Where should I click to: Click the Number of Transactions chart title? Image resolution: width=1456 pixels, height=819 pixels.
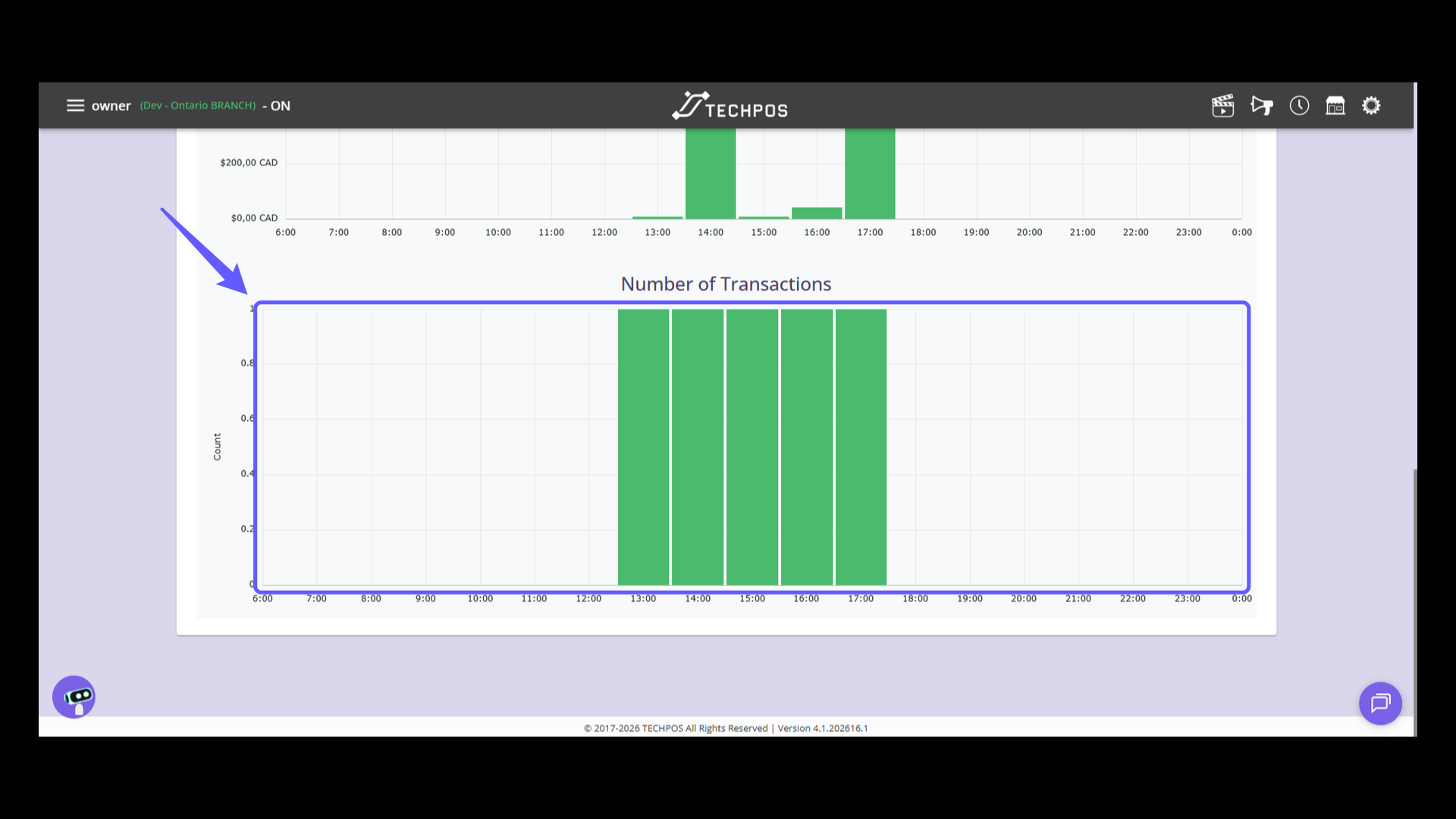point(726,284)
